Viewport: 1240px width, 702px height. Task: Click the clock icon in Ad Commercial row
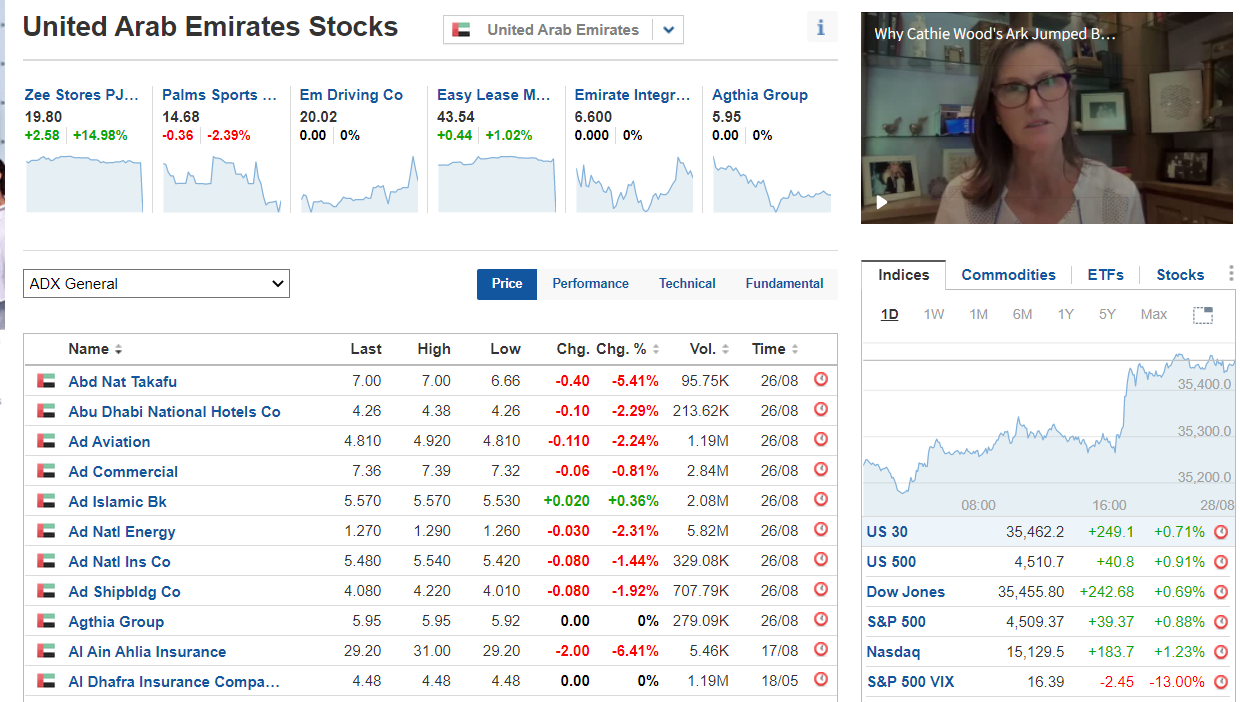821,470
